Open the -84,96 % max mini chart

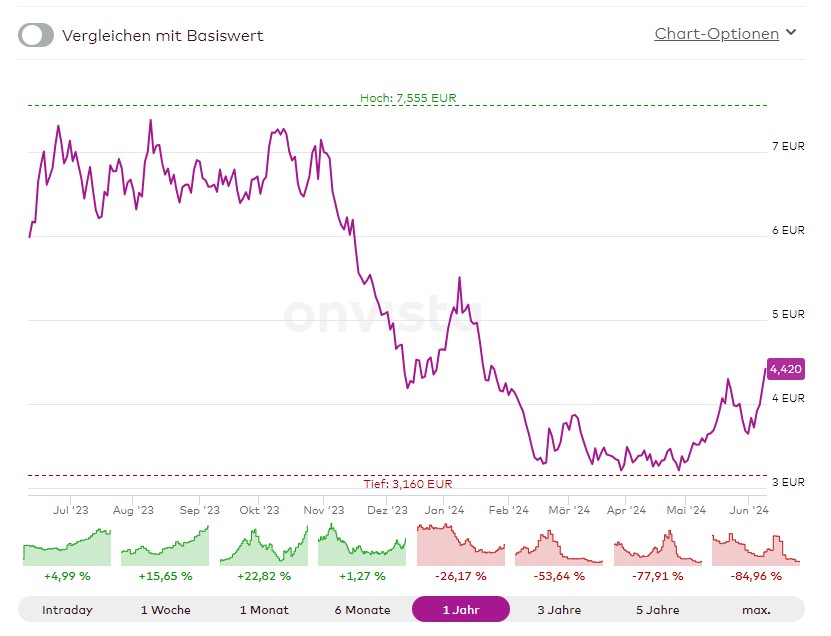click(x=756, y=547)
